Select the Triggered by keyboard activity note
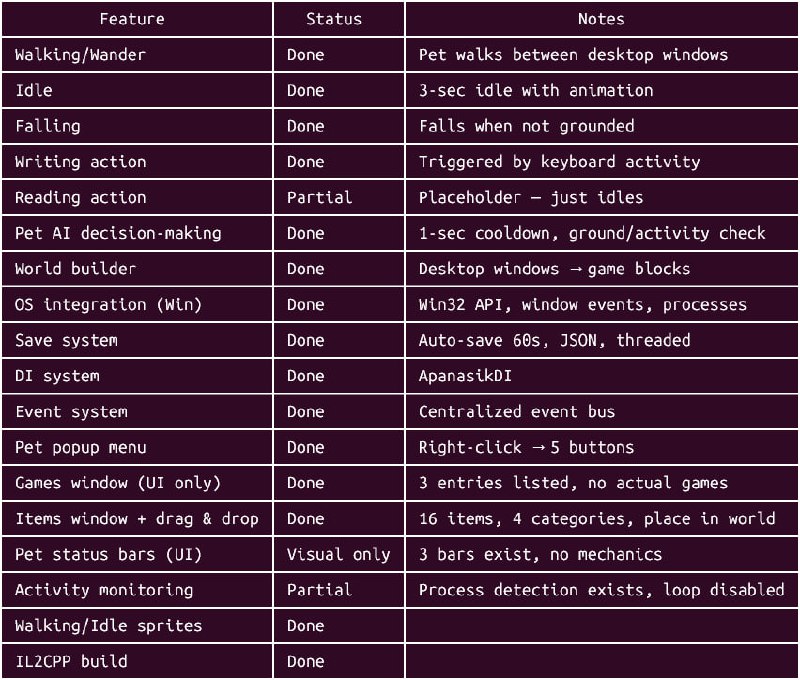Screen dimensions: 800x680 click(x=559, y=162)
